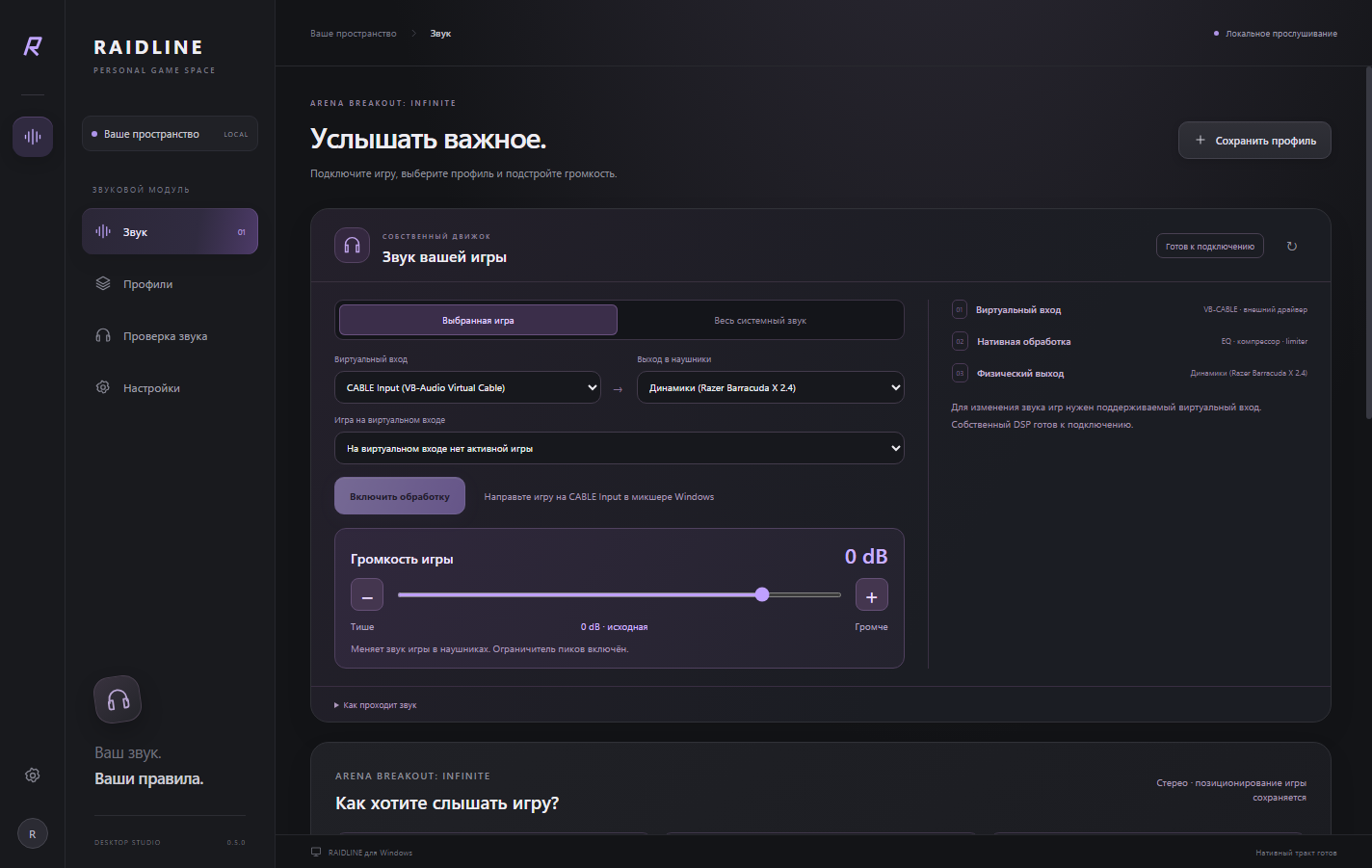Open the Выход в наушники output dropdown
The height and width of the screenshot is (868, 1372).
[x=771, y=387]
